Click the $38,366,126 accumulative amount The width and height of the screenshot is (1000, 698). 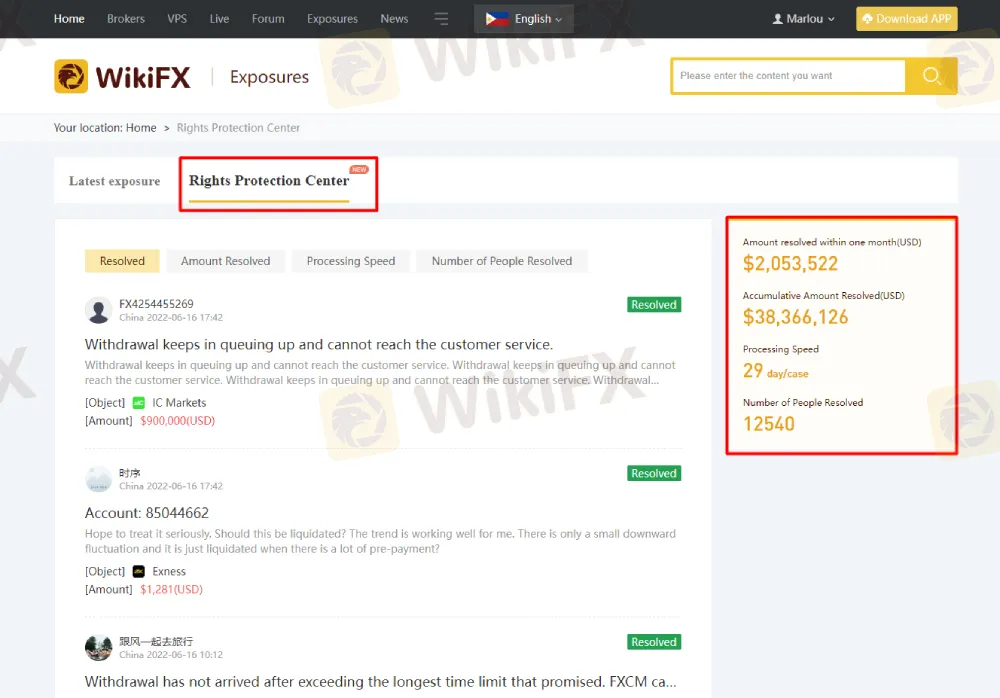tap(795, 317)
